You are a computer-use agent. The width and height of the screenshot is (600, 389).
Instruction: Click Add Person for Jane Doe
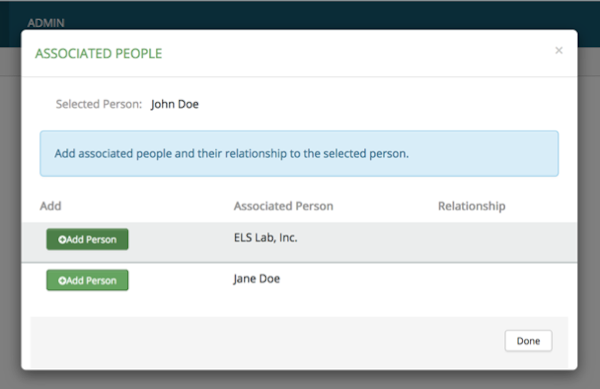[x=87, y=280]
